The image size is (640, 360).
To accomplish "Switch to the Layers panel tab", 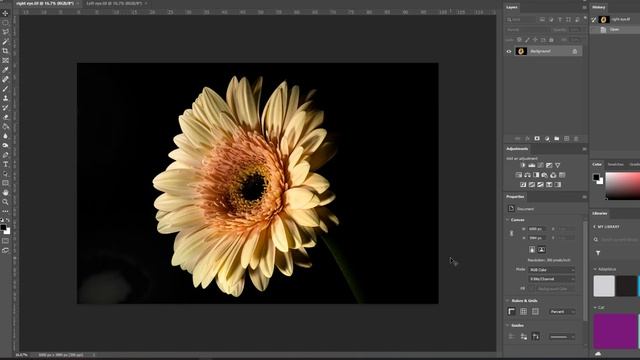I will (x=512, y=7).
